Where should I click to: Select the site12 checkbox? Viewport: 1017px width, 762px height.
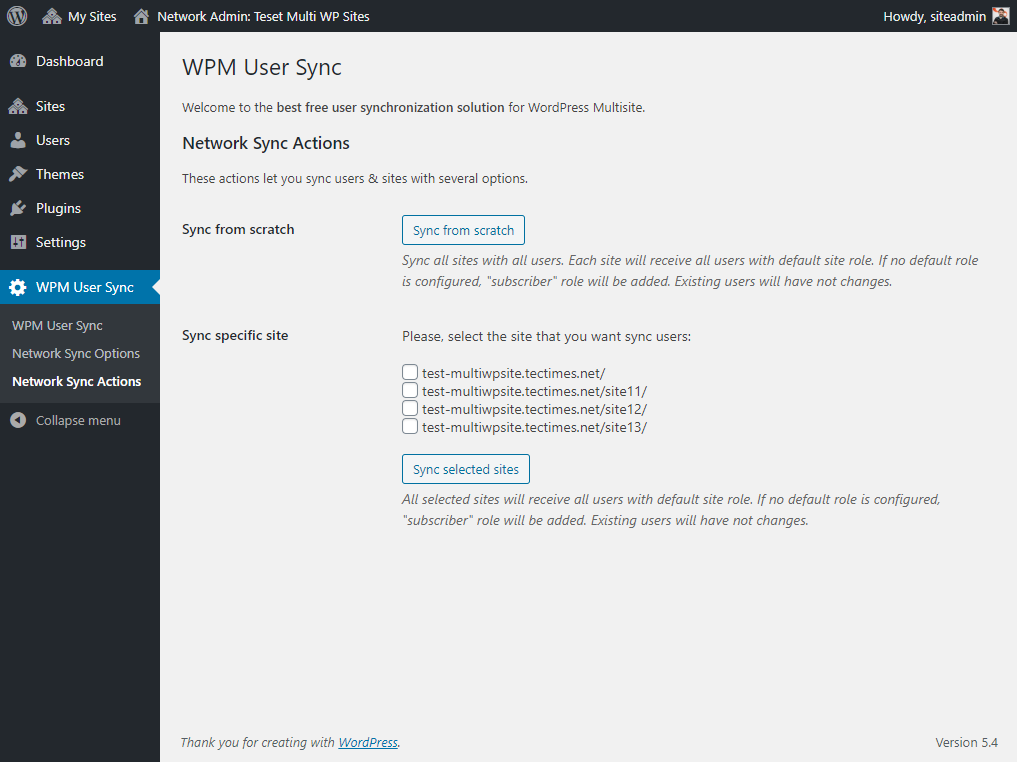click(x=410, y=409)
